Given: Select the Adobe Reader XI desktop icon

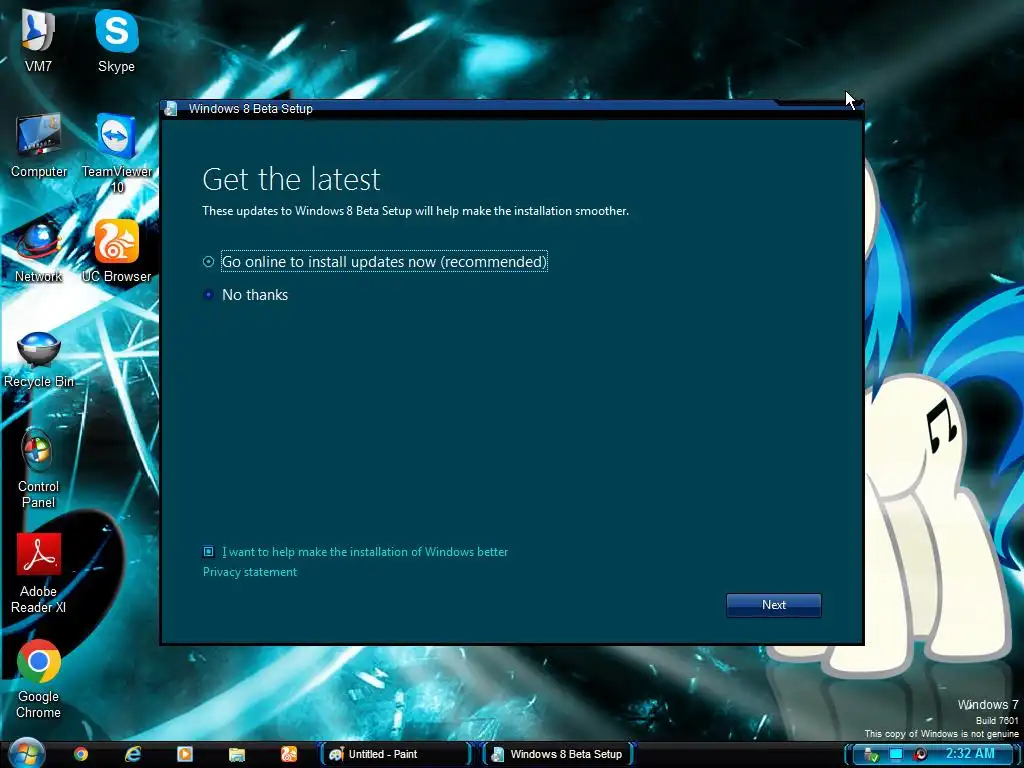Looking at the screenshot, I should pos(39,573).
